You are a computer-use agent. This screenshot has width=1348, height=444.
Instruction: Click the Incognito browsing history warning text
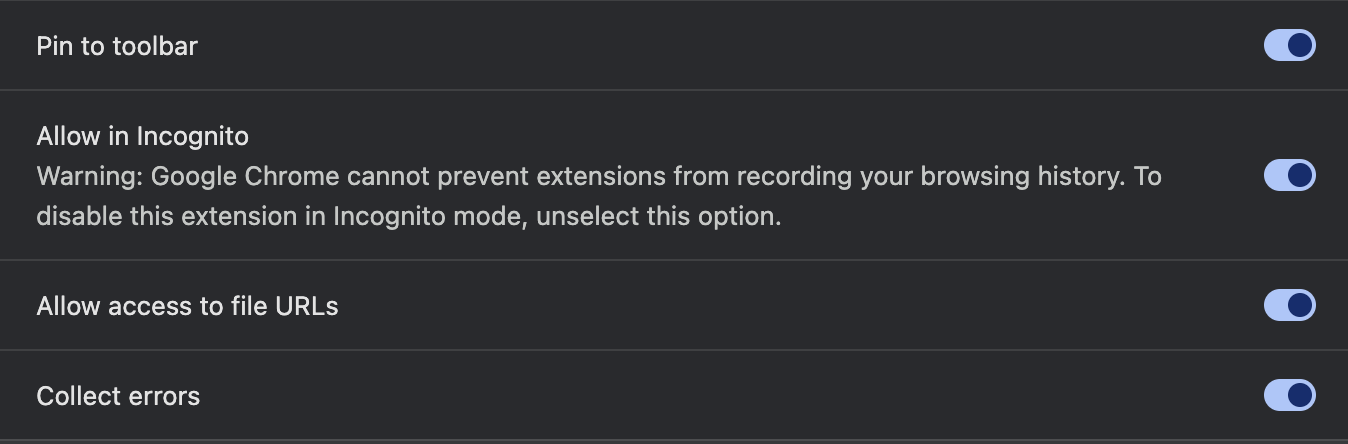click(x=598, y=177)
